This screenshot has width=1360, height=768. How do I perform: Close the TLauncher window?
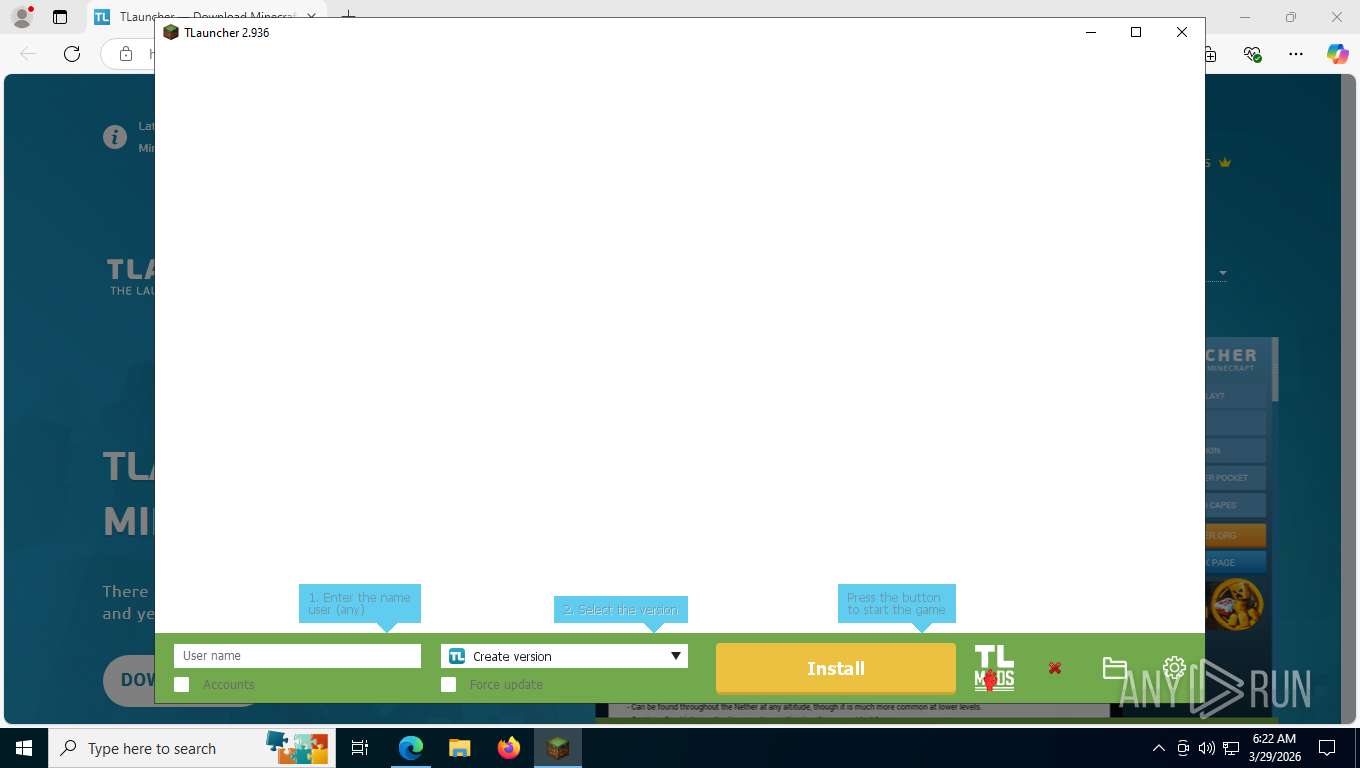coord(1182,32)
